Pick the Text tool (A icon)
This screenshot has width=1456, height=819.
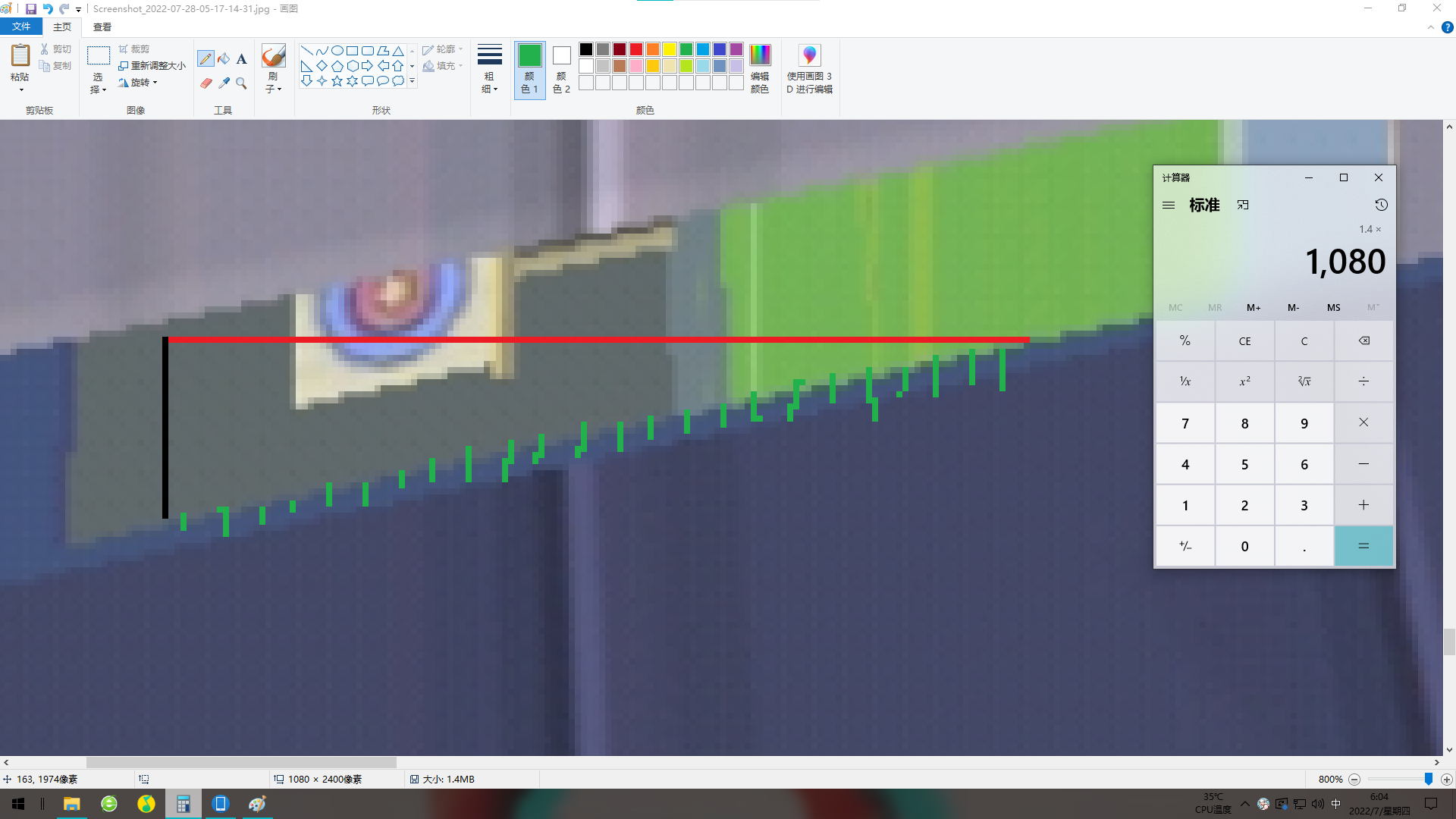[x=241, y=59]
